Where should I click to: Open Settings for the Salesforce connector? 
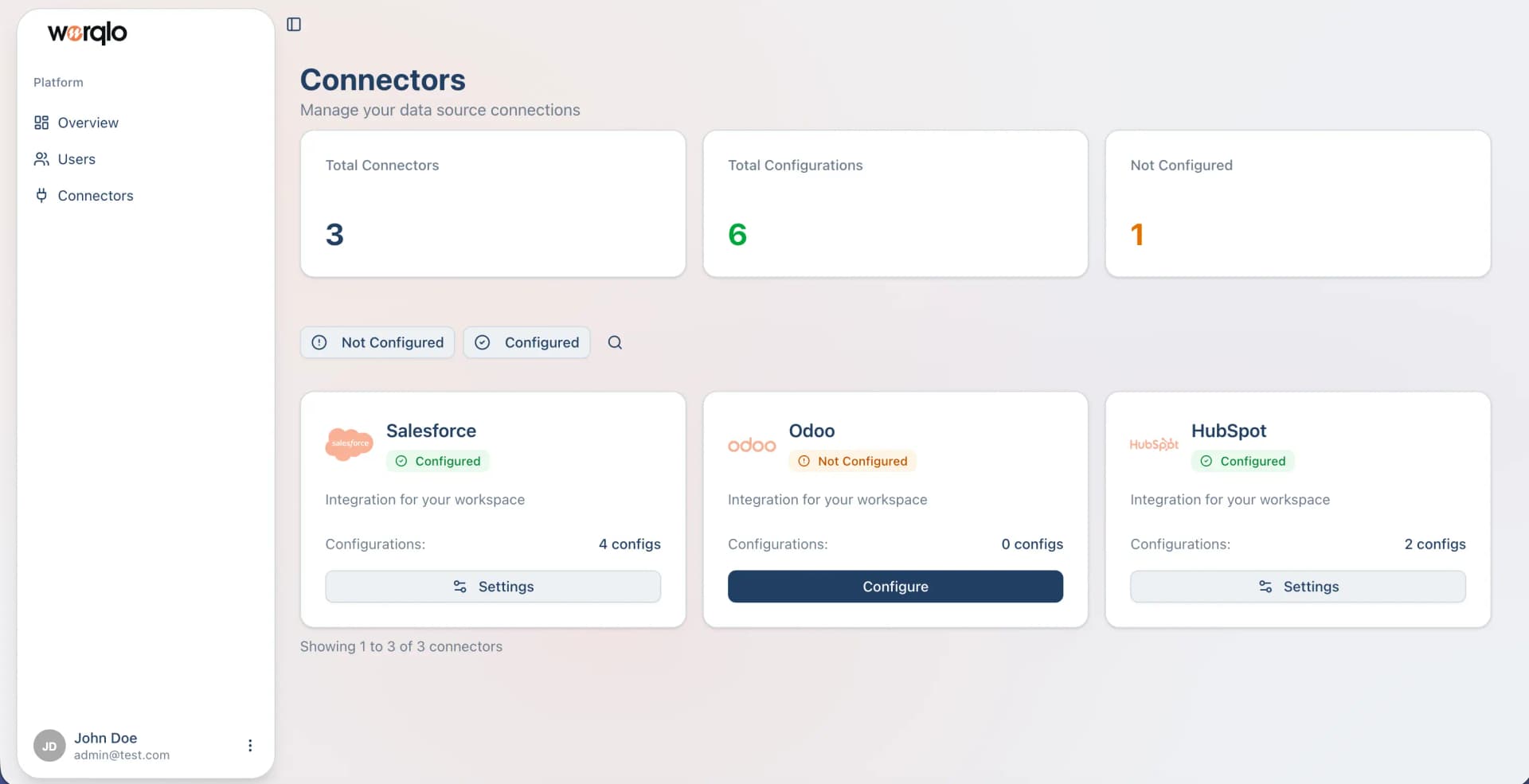[493, 587]
